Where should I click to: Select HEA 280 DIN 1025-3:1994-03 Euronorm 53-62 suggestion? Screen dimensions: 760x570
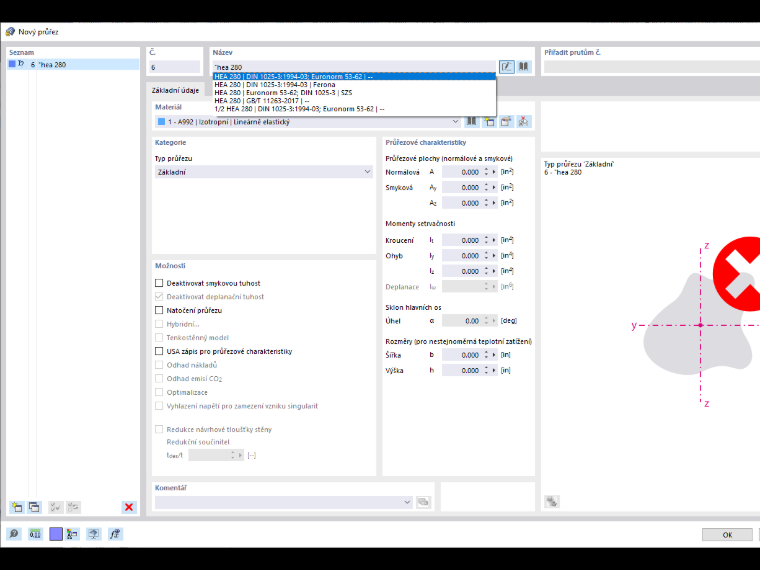(x=354, y=76)
